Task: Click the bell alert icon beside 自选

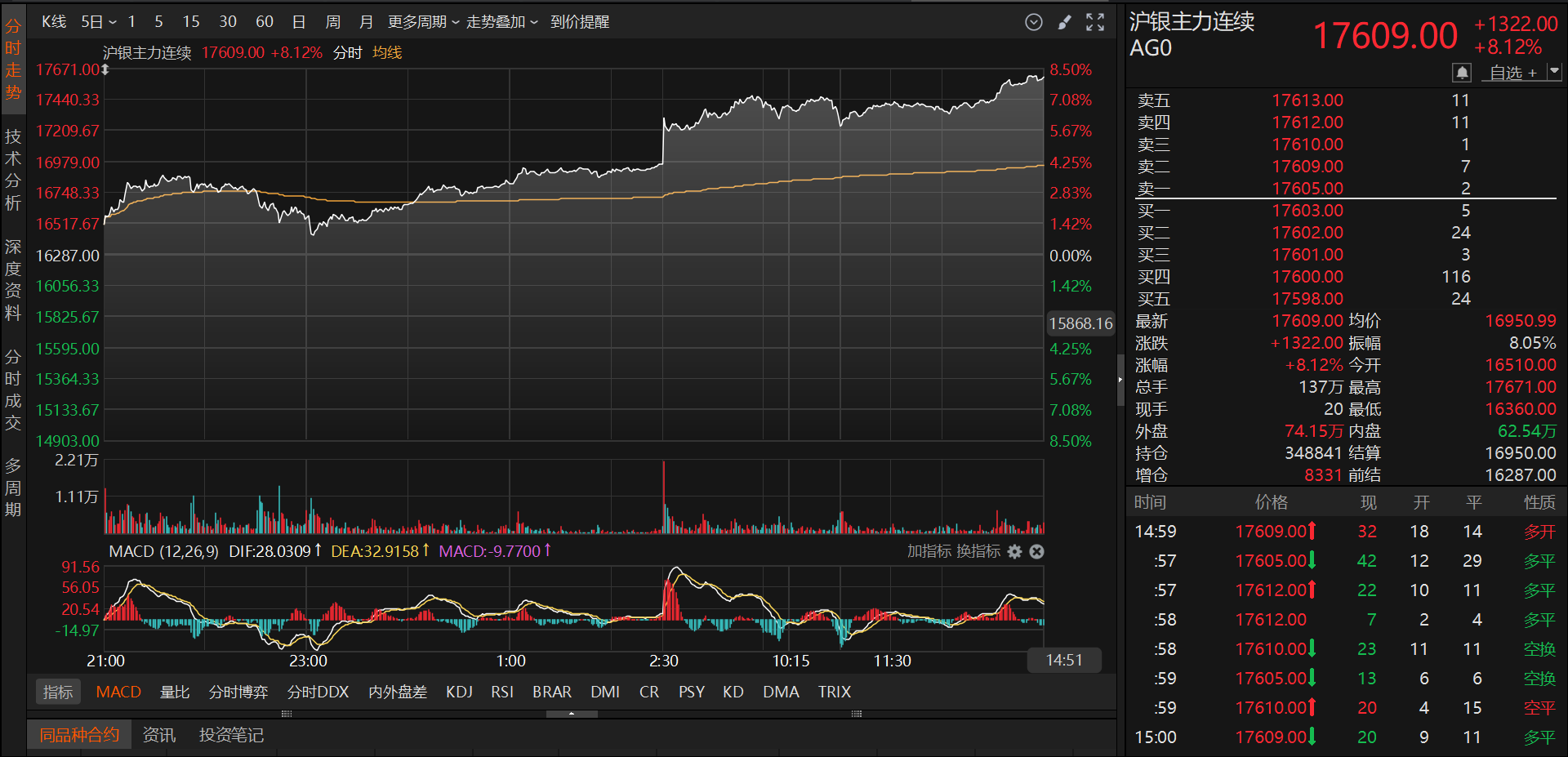Action: (x=1462, y=73)
